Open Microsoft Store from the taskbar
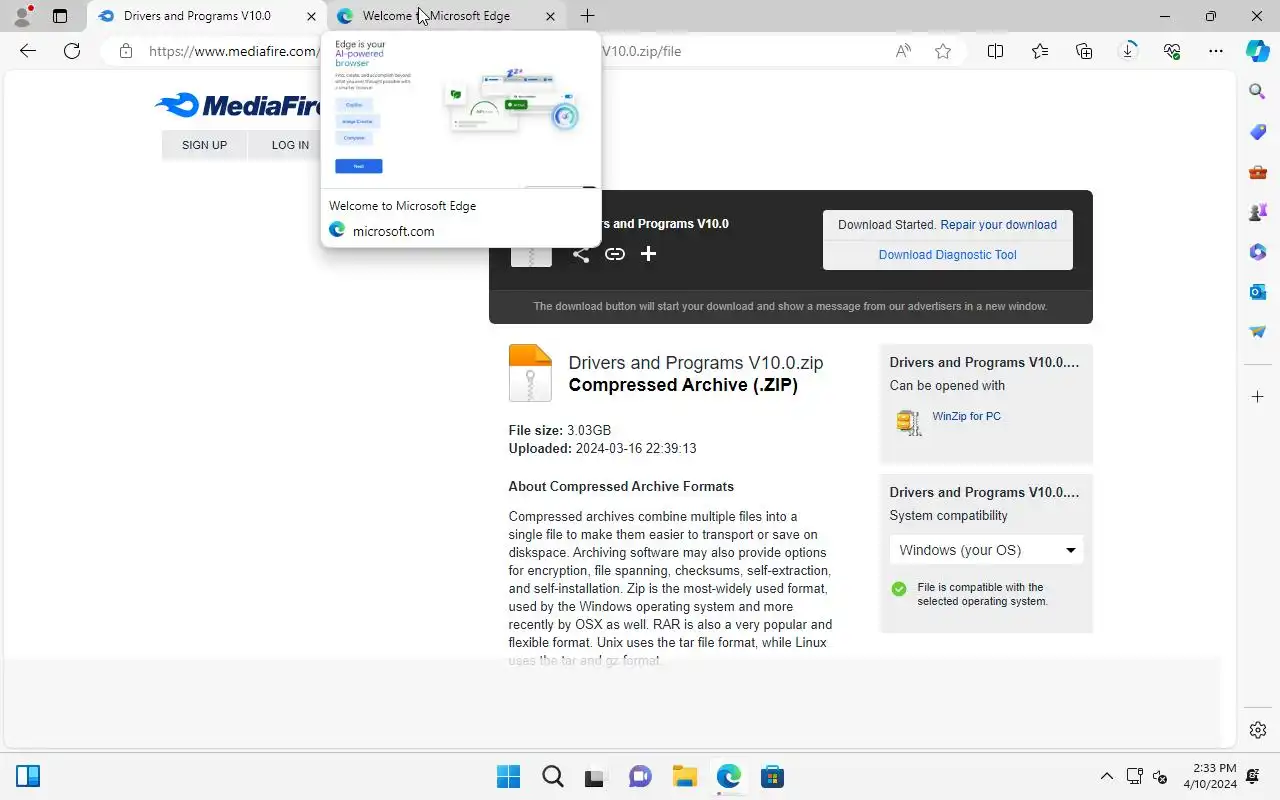Image resolution: width=1280 pixels, height=800 pixels. pyautogui.click(x=772, y=777)
